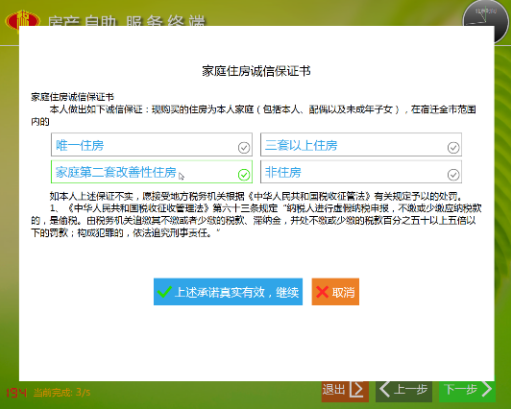The height and width of the screenshot is (409, 511).
Task: Click the green checkmark icon on continue button
Action: (x=164, y=292)
